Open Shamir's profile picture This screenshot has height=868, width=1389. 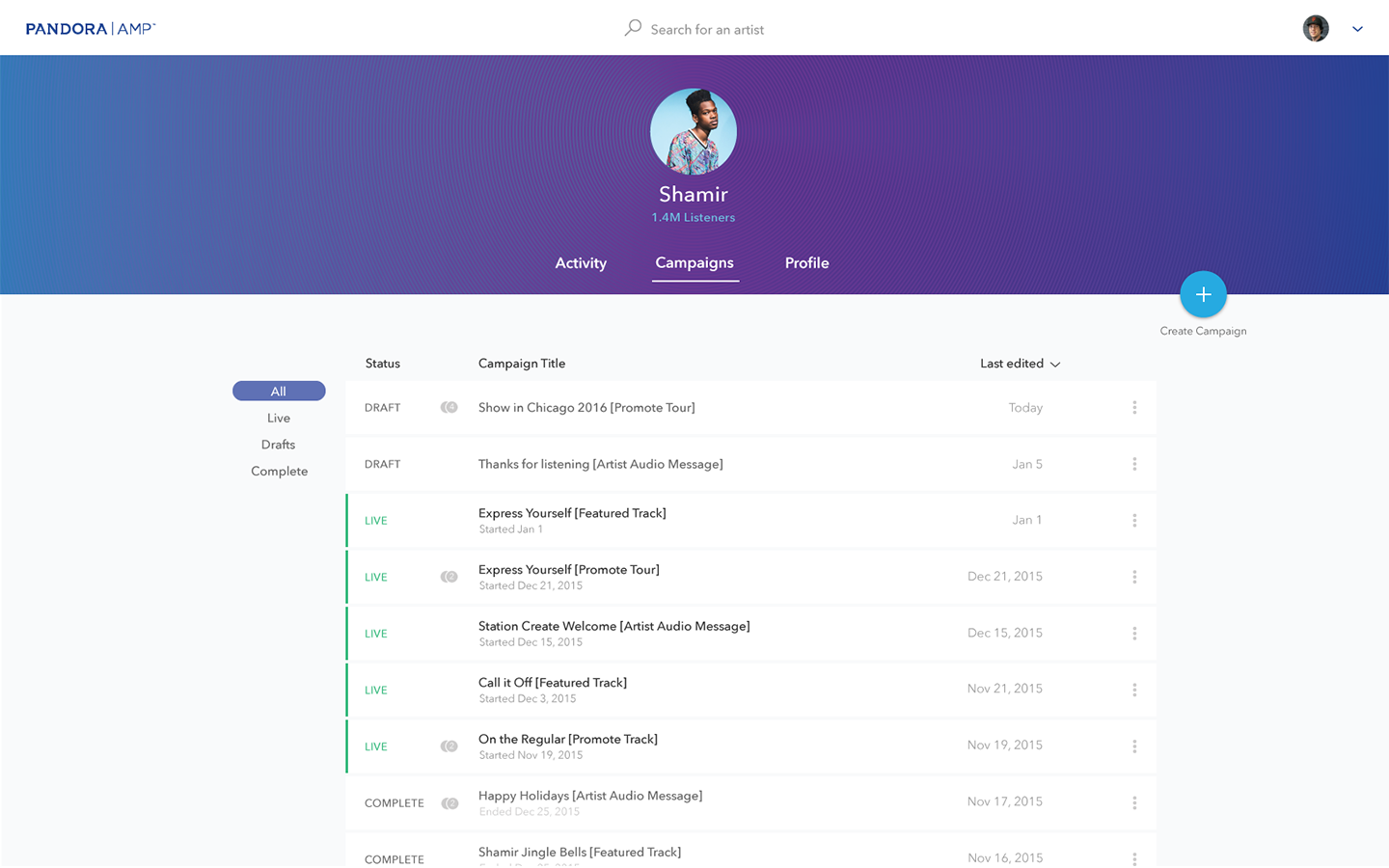[x=694, y=132]
